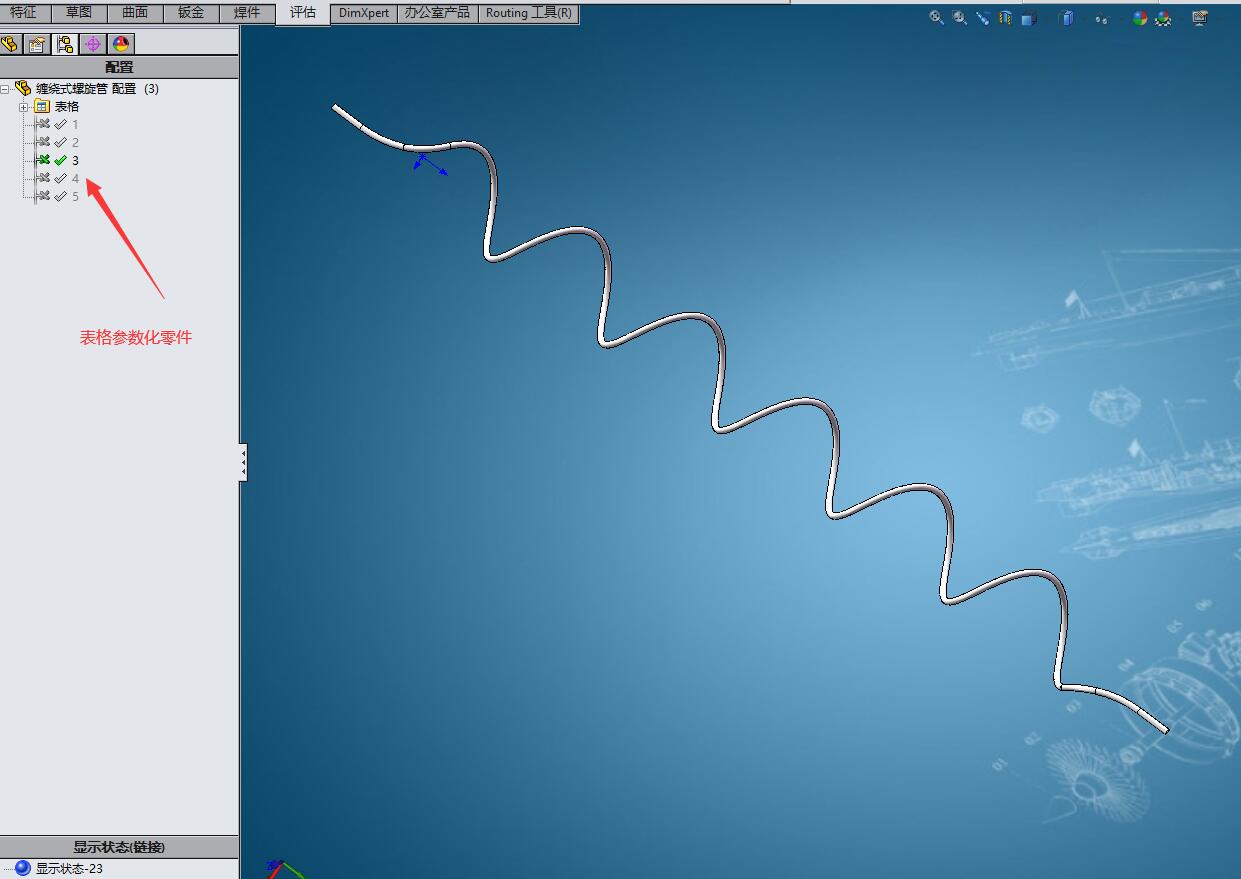Screen dimensions: 1241x879
Task: Click the Edit Appearance color ball
Action: (x=1140, y=17)
